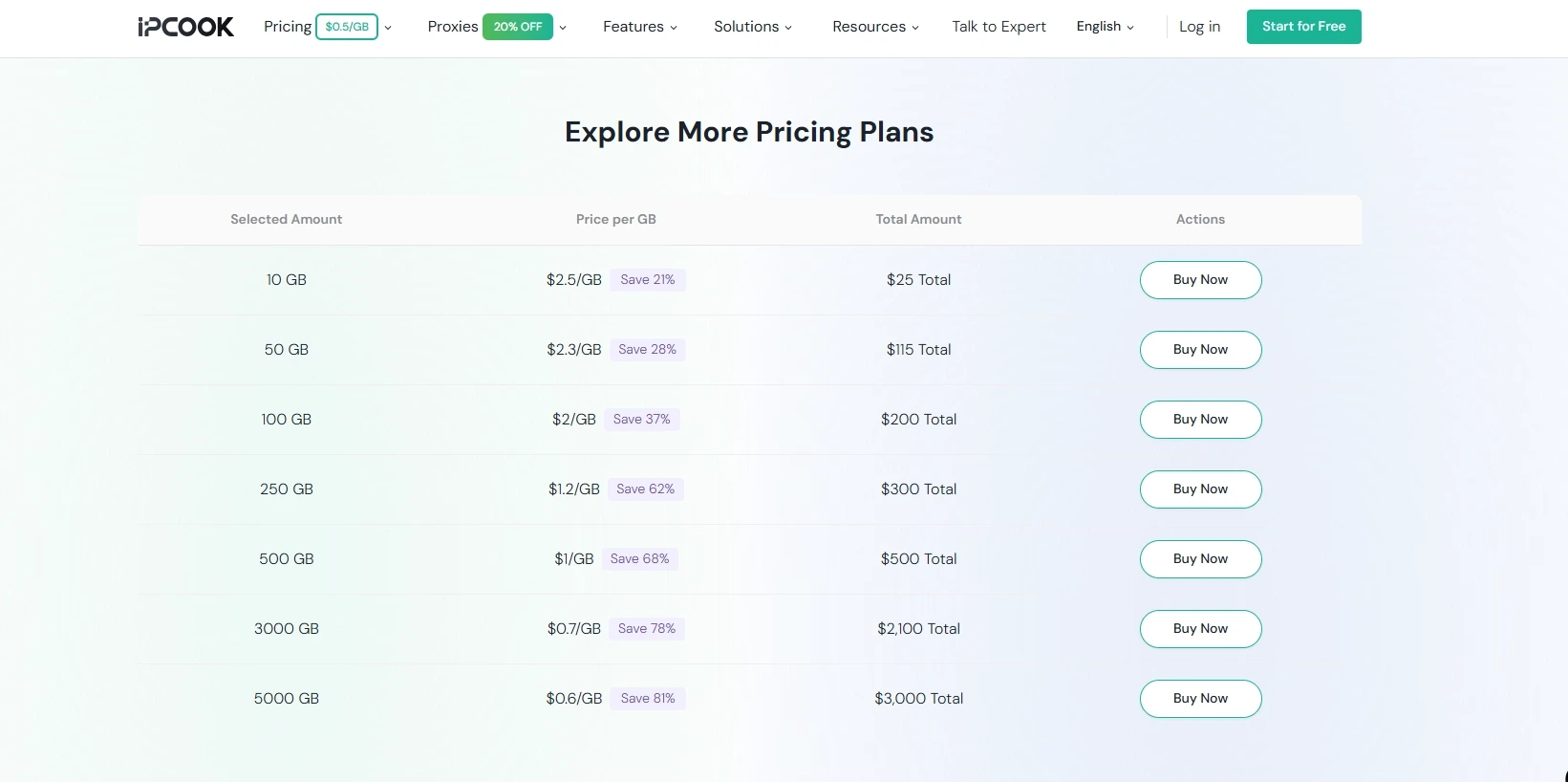Buy Now for the 5000 GB plan
This screenshot has height=782, width=1568.
tap(1199, 699)
